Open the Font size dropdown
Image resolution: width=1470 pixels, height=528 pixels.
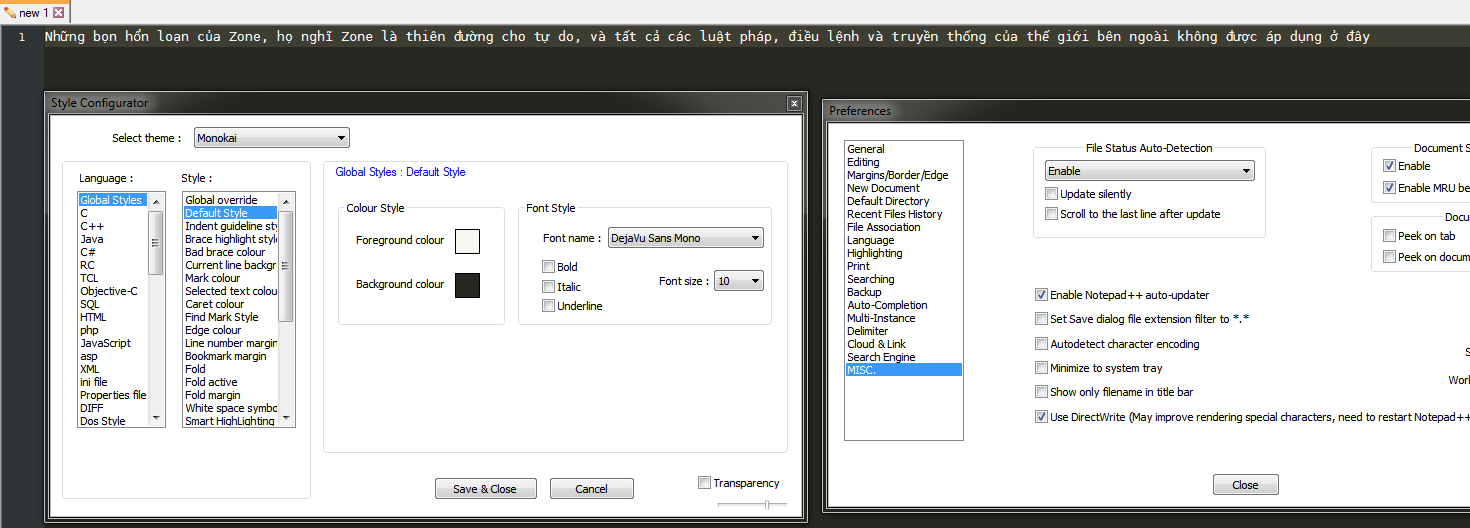[x=739, y=282]
